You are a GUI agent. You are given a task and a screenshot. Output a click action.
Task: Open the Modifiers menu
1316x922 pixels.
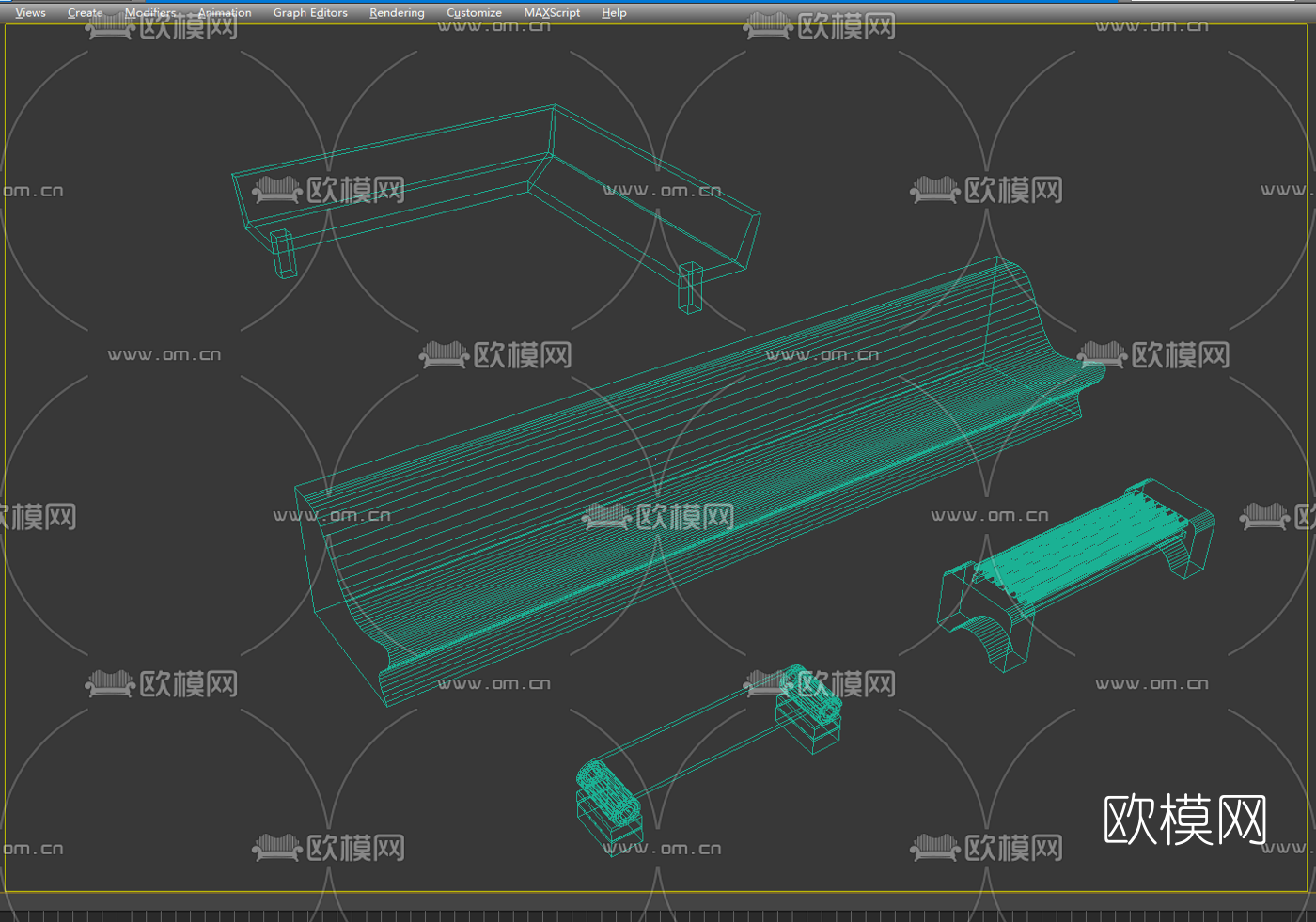pyautogui.click(x=150, y=12)
